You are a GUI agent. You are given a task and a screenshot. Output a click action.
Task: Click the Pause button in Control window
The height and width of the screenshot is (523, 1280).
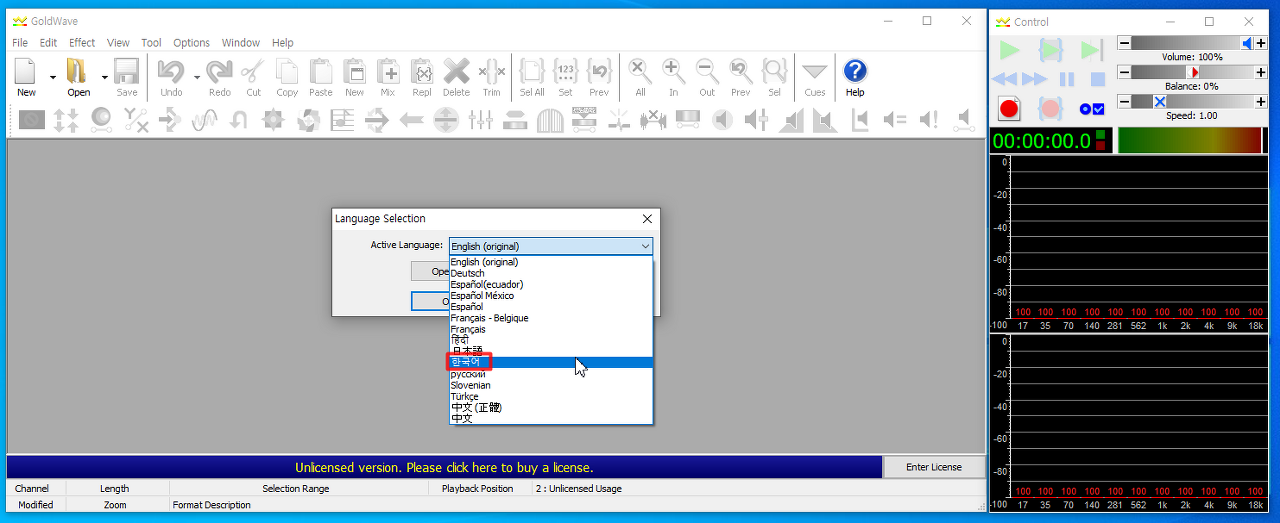[1067, 79]
